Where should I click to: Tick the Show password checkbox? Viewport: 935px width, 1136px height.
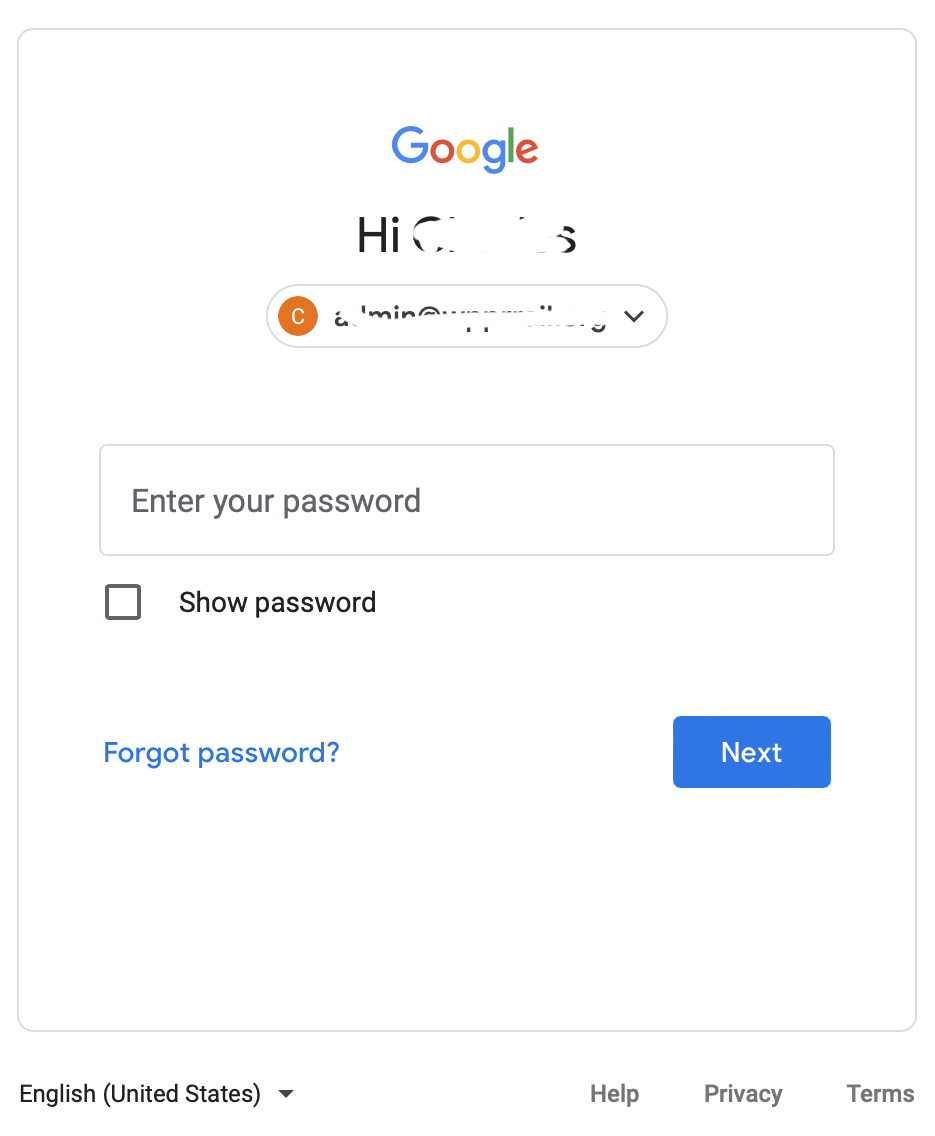[x=123, y=602]
